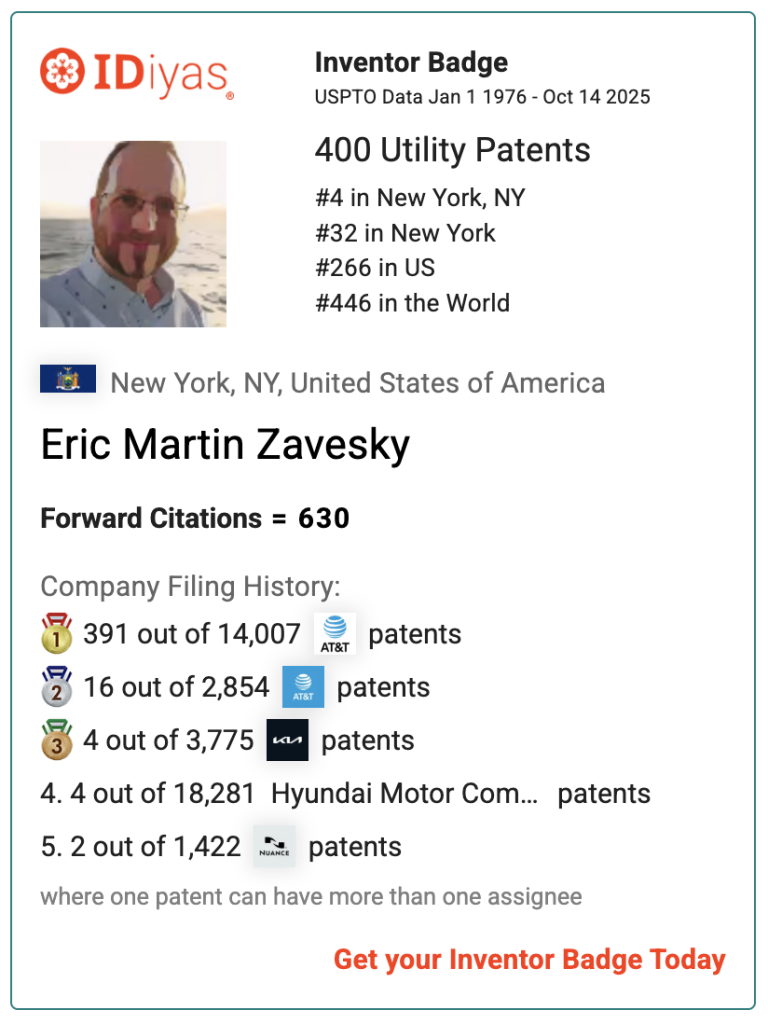Click the Company Filing History label
Image resolution: width=768 pixels, height=1024 pixels.
(x=190, y=587)
